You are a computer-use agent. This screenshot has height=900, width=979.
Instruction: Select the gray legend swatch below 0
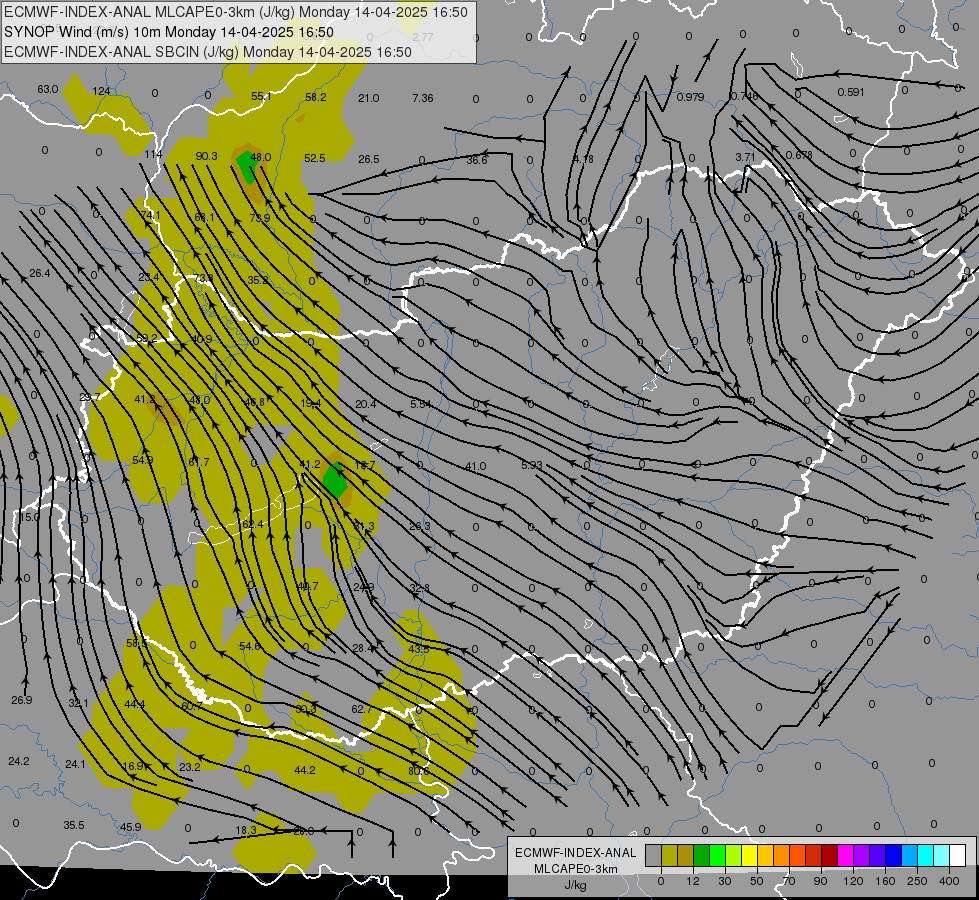tap(653, 855)
